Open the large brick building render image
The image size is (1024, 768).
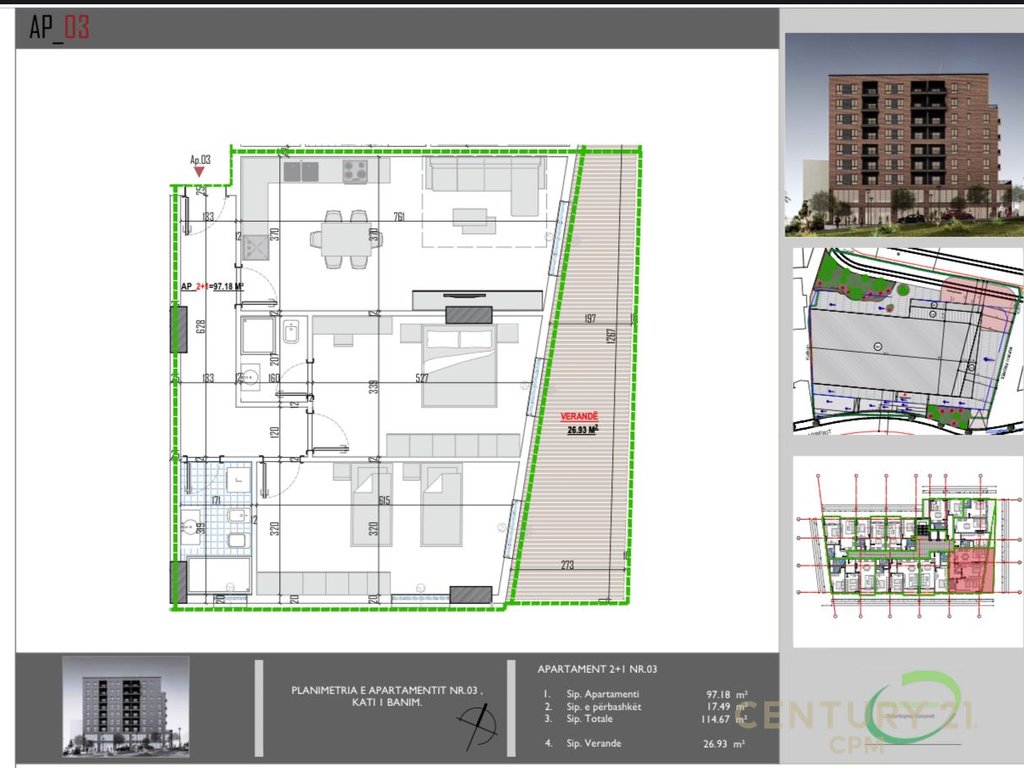tap(904, 135)
